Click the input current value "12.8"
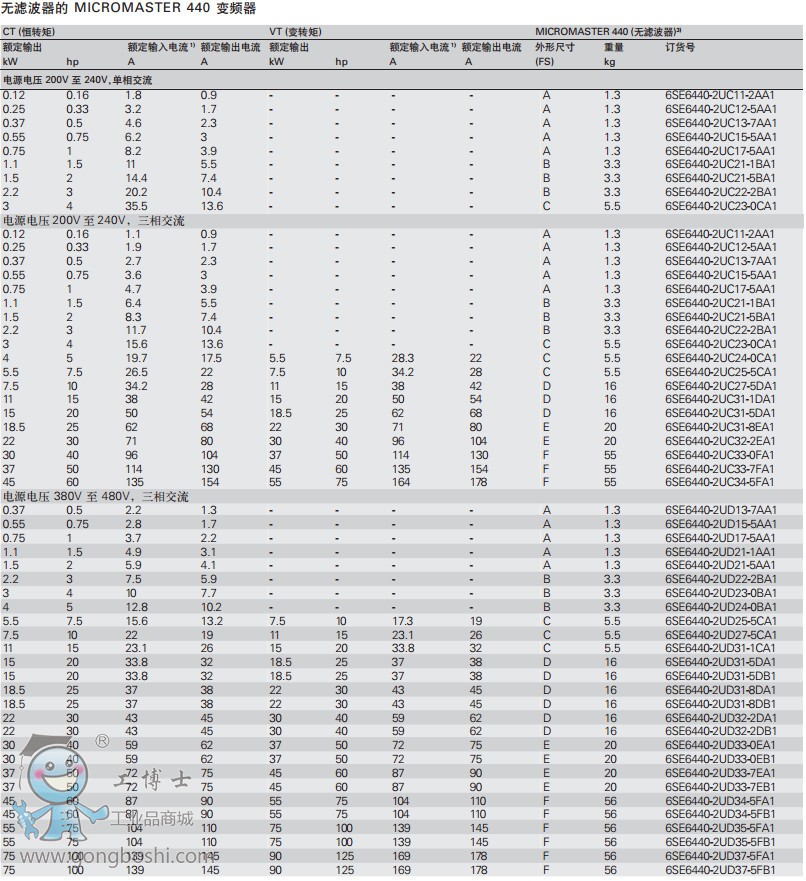Screen dimensions: 806x881 click(x=136, y=607)
